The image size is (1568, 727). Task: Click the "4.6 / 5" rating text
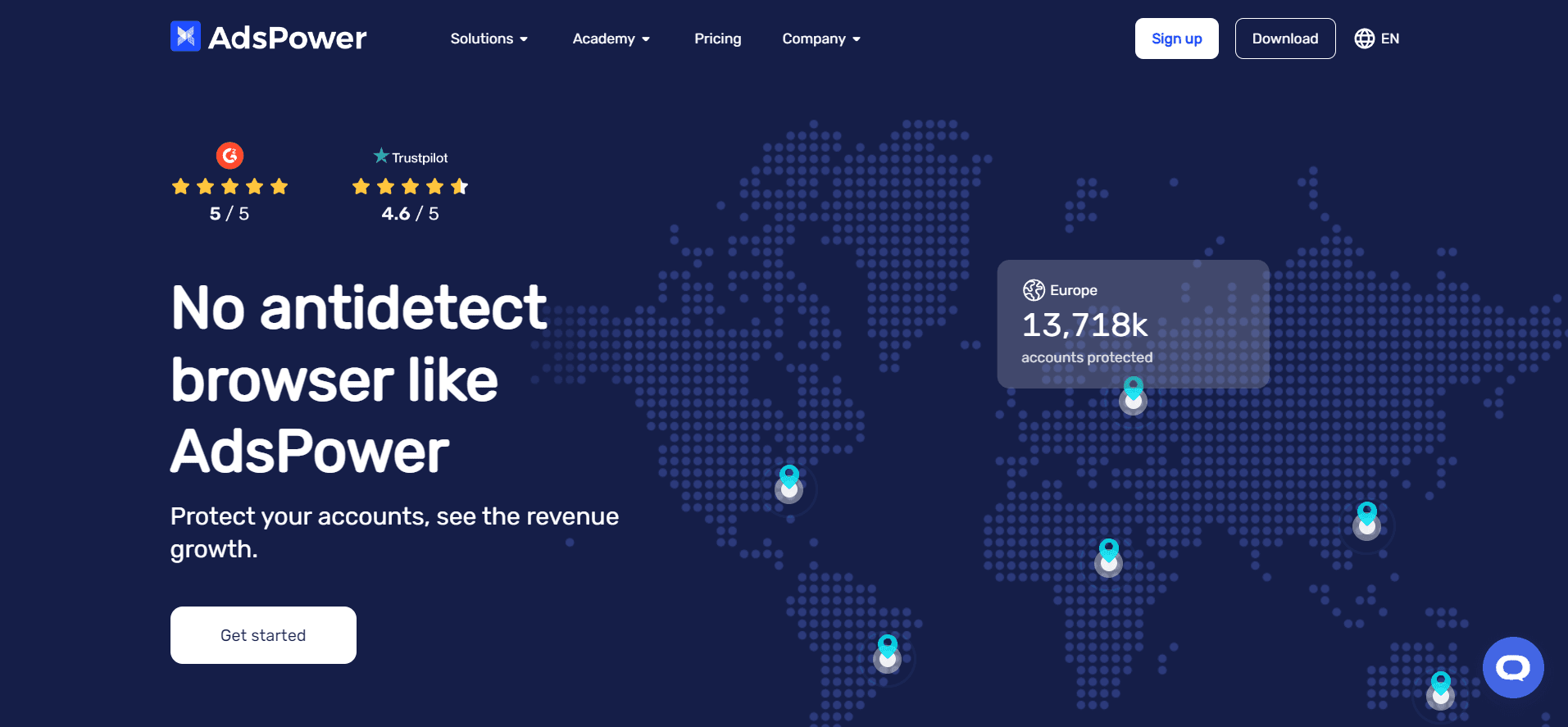411,214
